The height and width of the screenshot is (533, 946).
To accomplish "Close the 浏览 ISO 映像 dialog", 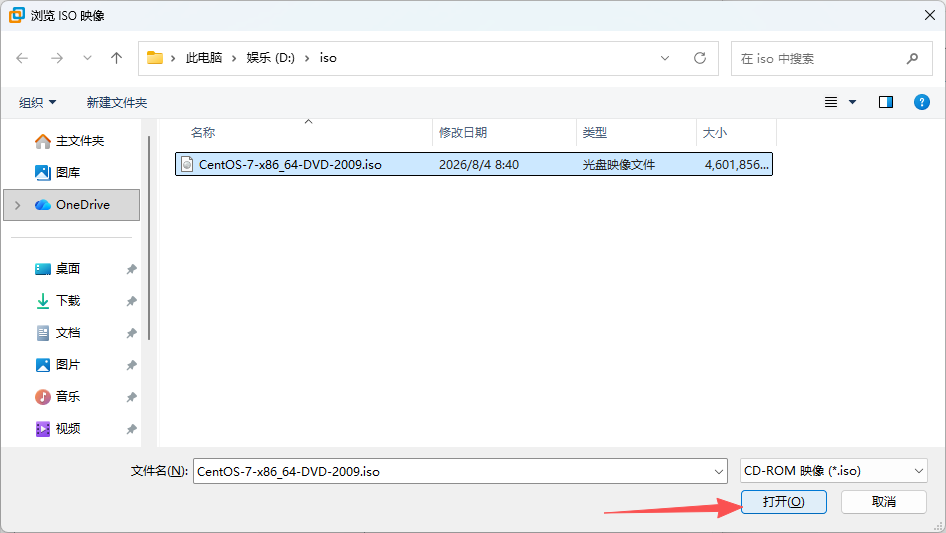I will tap(930, 15).
